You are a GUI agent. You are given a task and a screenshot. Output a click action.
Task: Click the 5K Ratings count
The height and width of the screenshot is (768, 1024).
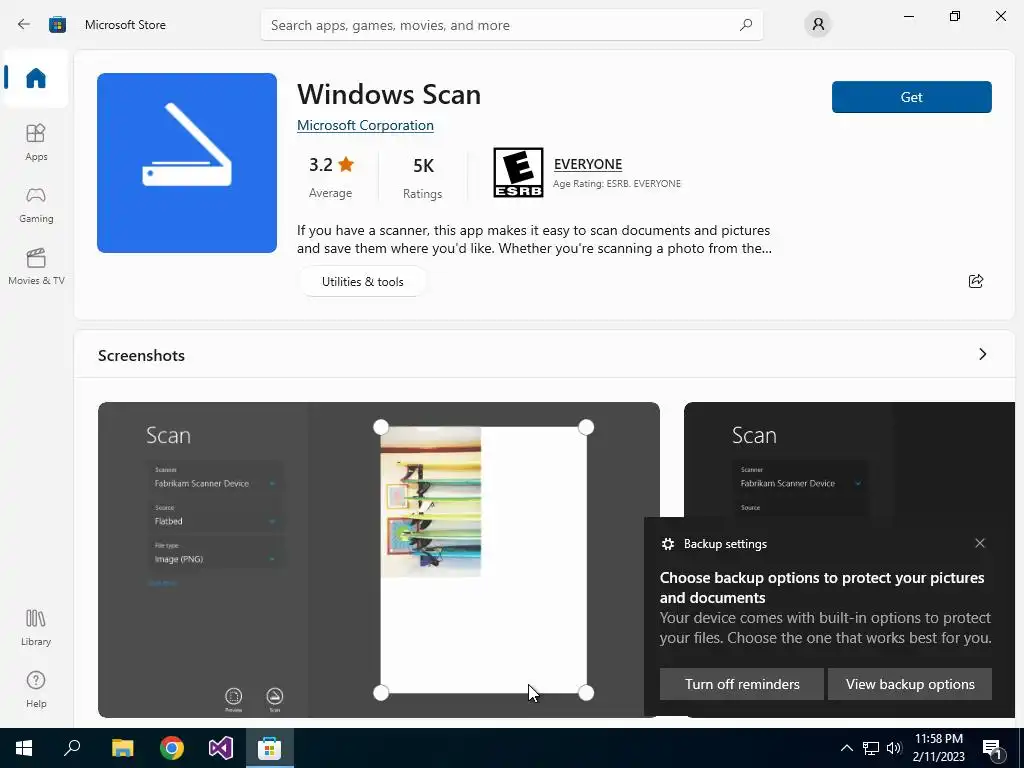[423, 178]
